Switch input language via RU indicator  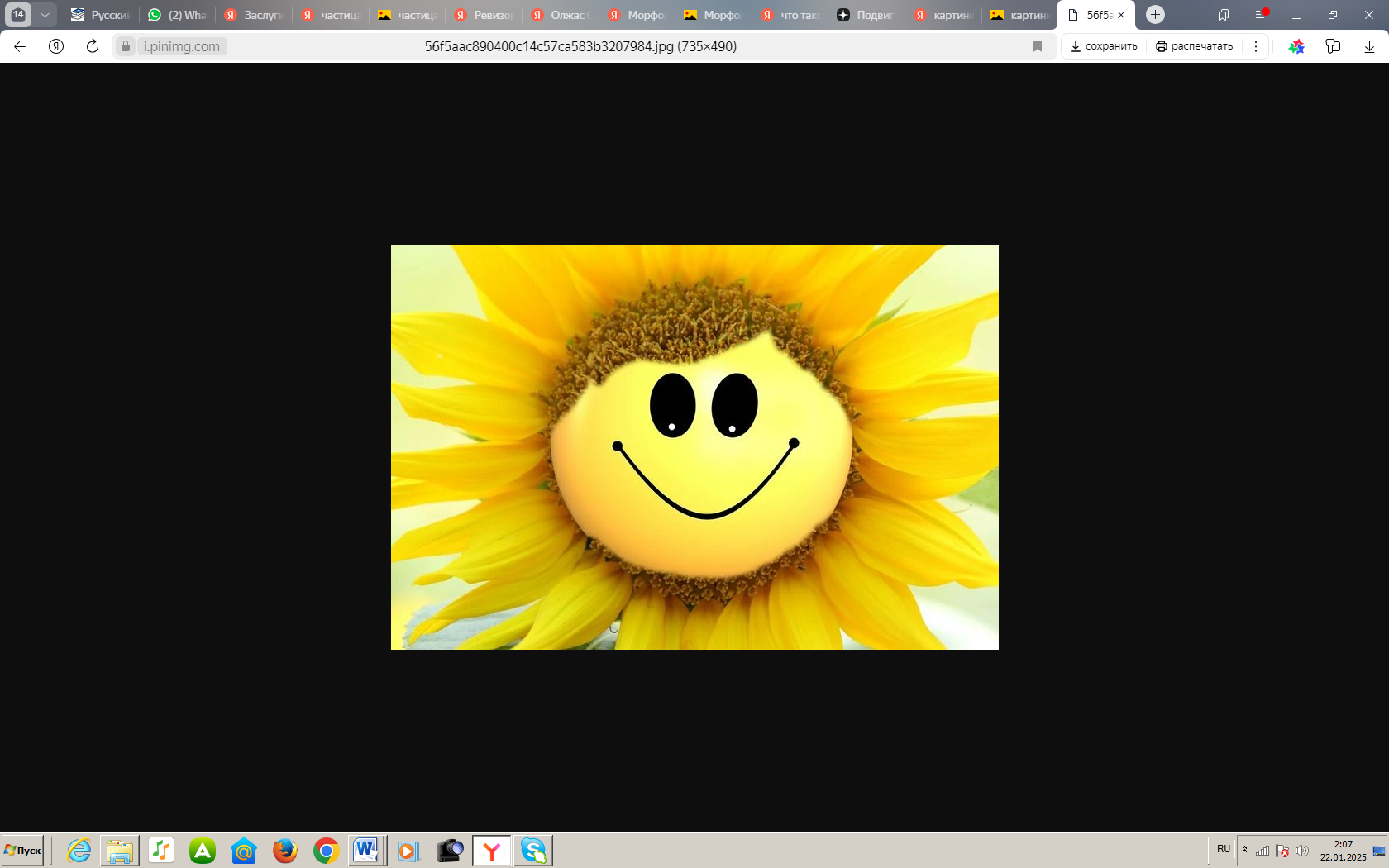point(1224,849)
